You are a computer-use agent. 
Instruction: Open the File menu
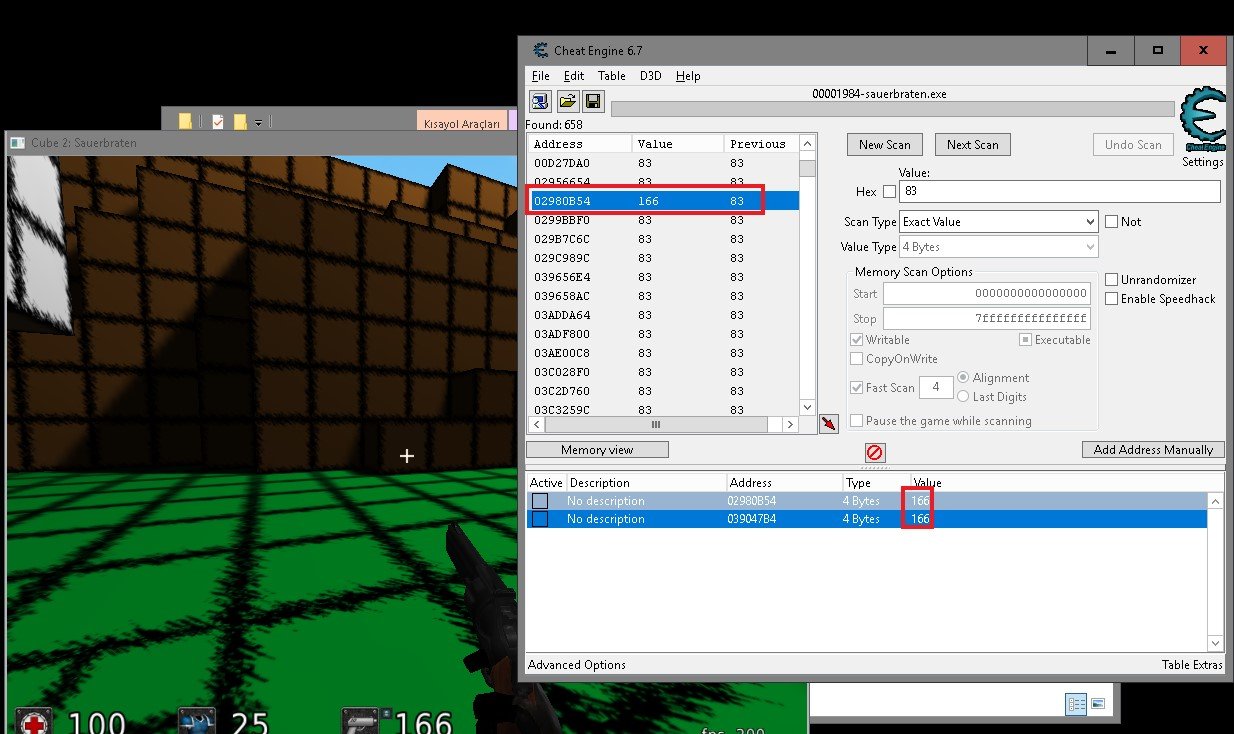[x=541, y=76]
